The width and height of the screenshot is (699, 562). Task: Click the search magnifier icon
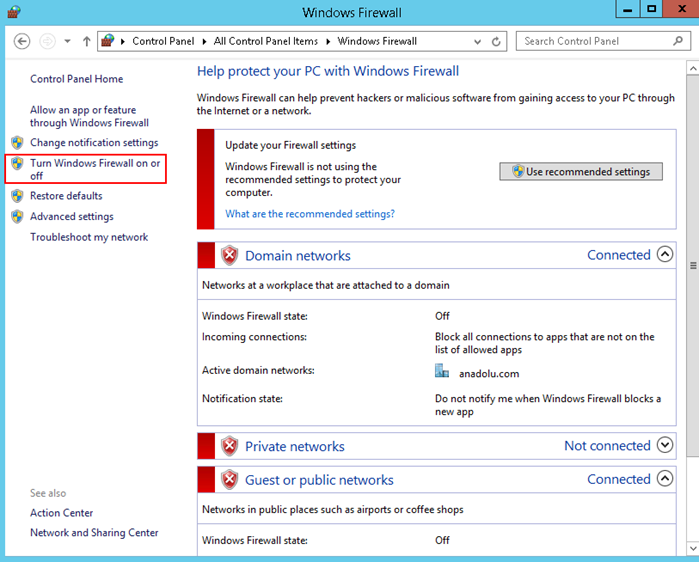point(678,41)
